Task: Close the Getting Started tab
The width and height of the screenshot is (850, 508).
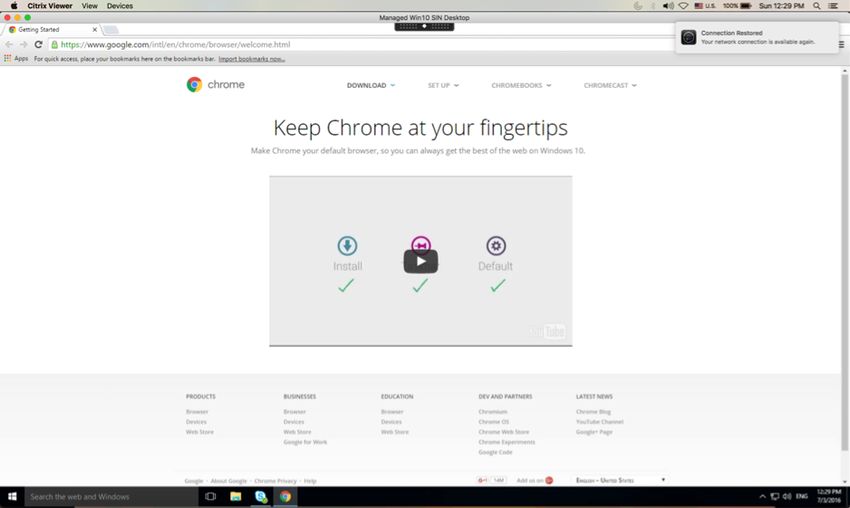Action: pyautogui.click(x=94, y=29)
